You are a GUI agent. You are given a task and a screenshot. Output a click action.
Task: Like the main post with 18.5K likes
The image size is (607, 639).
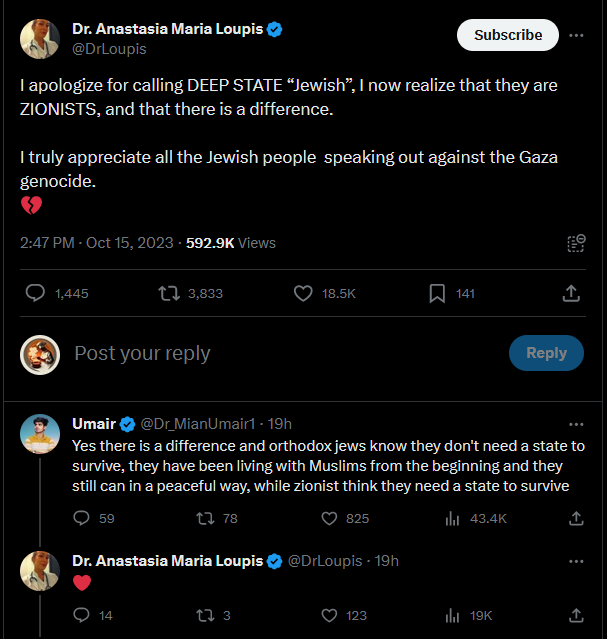[303, 293]
